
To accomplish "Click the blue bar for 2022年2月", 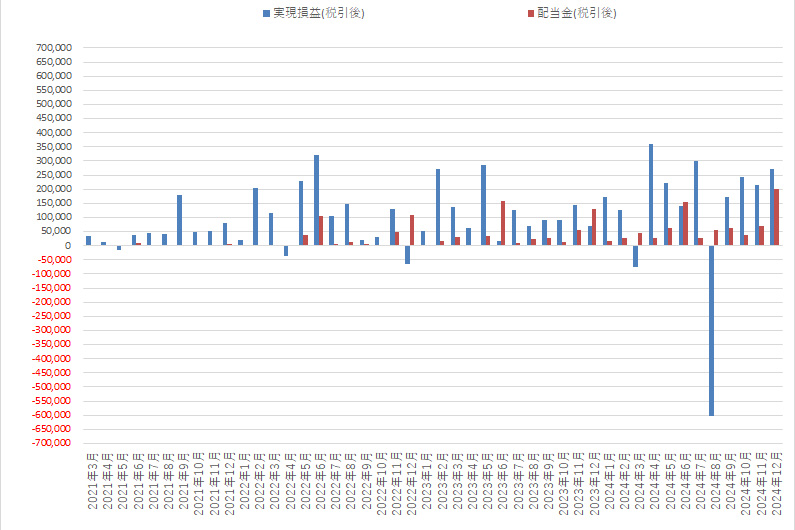I will point(256,216).
